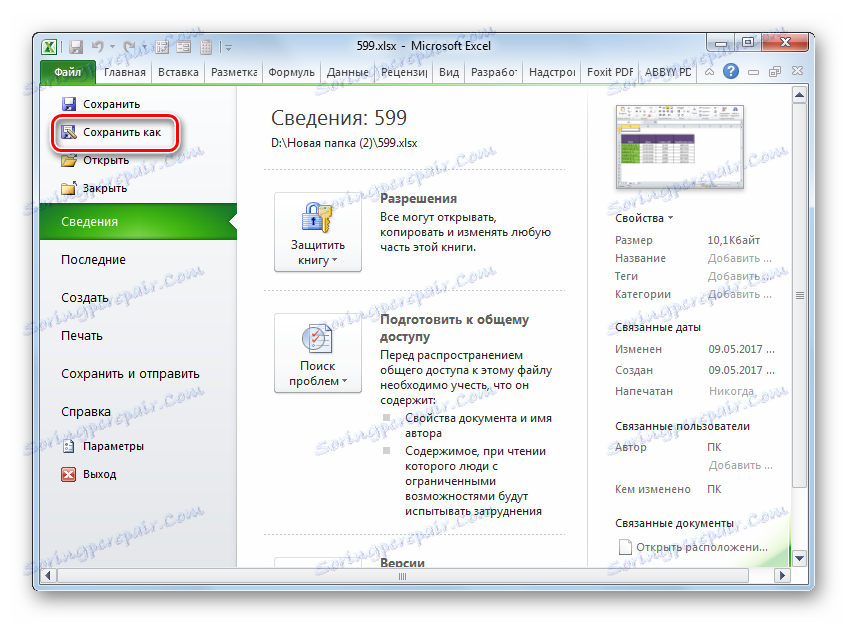Open the Защитить книгу dropdown button
848x624 pixels.
pyautogui.click(x=318, y=232)
